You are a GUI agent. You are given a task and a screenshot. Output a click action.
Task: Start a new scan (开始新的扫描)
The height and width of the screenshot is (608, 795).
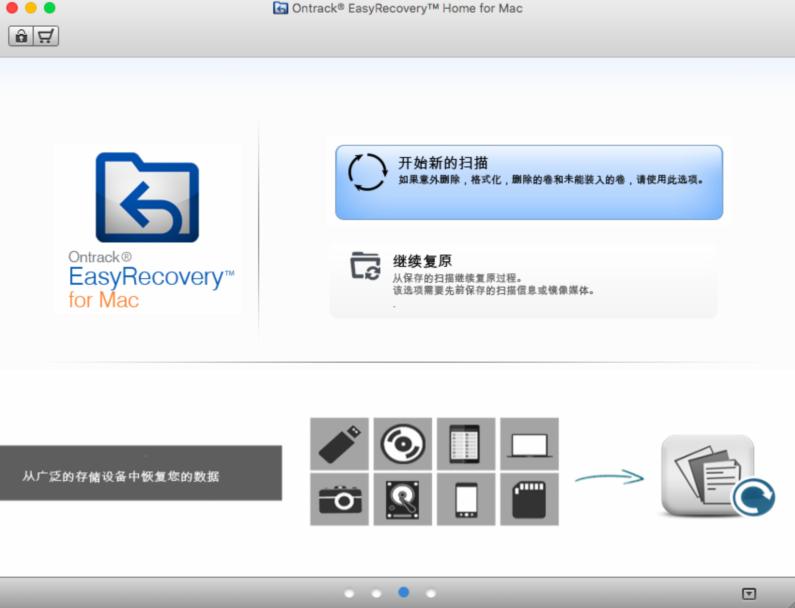coord(529,182)
